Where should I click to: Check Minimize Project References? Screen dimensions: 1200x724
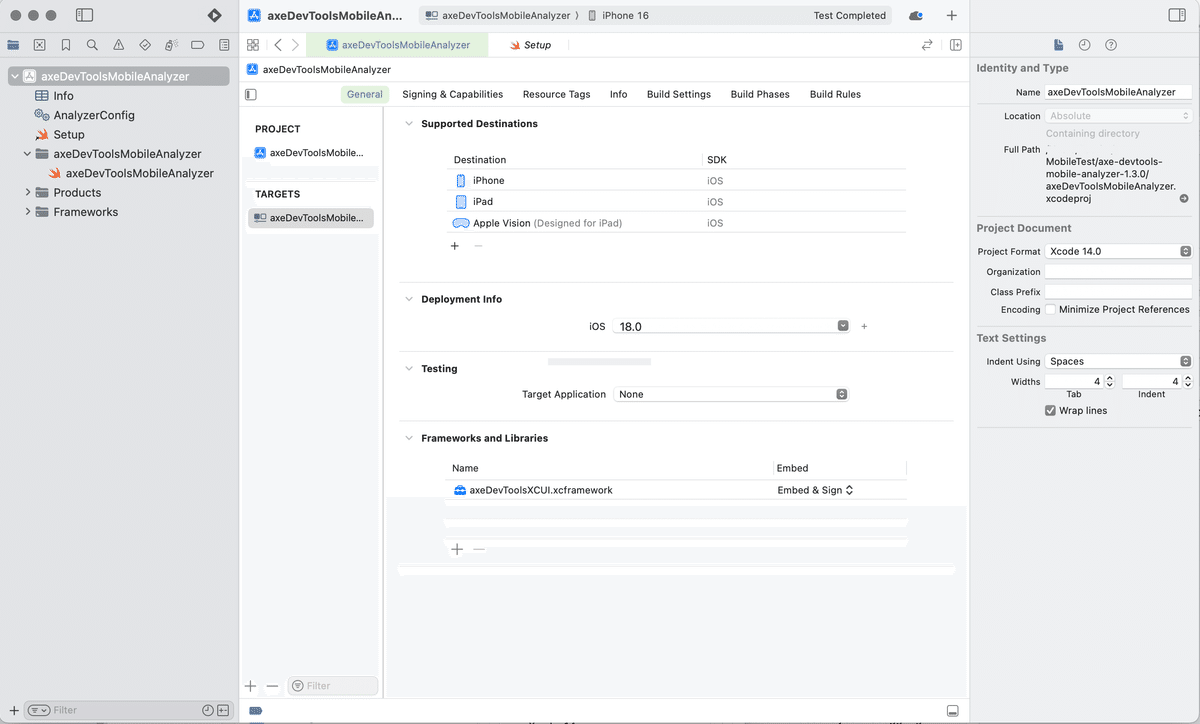tap(1050, 309)
